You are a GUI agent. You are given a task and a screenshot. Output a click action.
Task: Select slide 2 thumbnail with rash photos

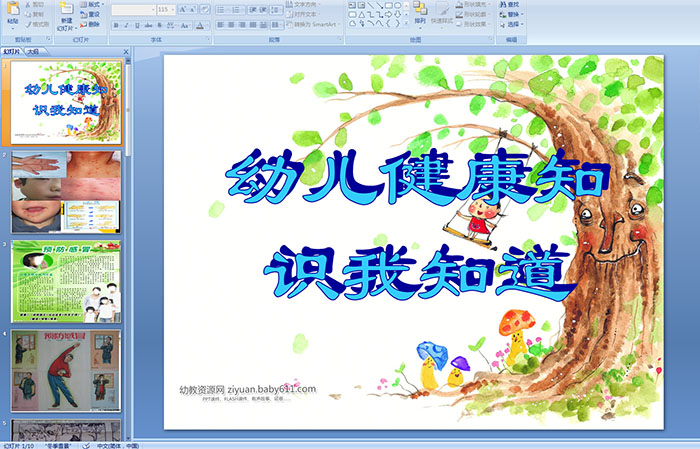[66, 192]
